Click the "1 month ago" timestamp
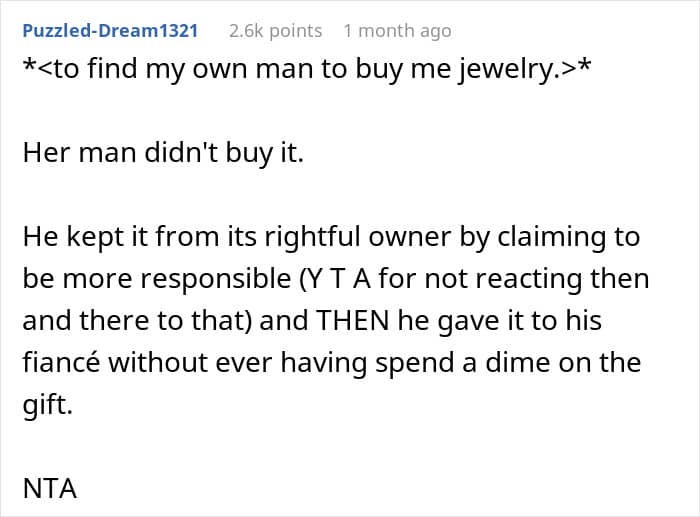This screenshot has width=700, height=517. pyautogui.click(x=397, y=31)
